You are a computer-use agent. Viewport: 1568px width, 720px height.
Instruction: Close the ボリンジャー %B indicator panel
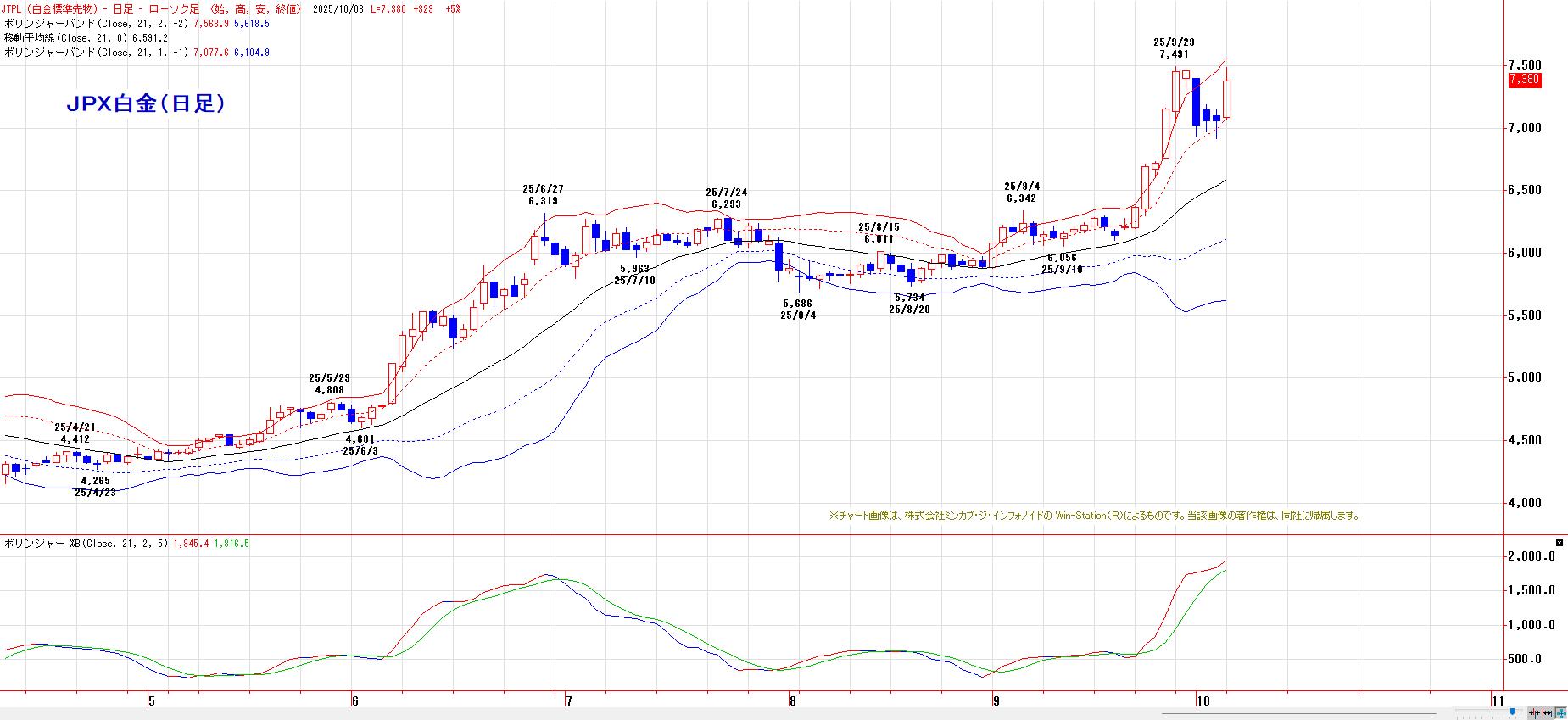pyautogui.click(x=1560, y=543)
